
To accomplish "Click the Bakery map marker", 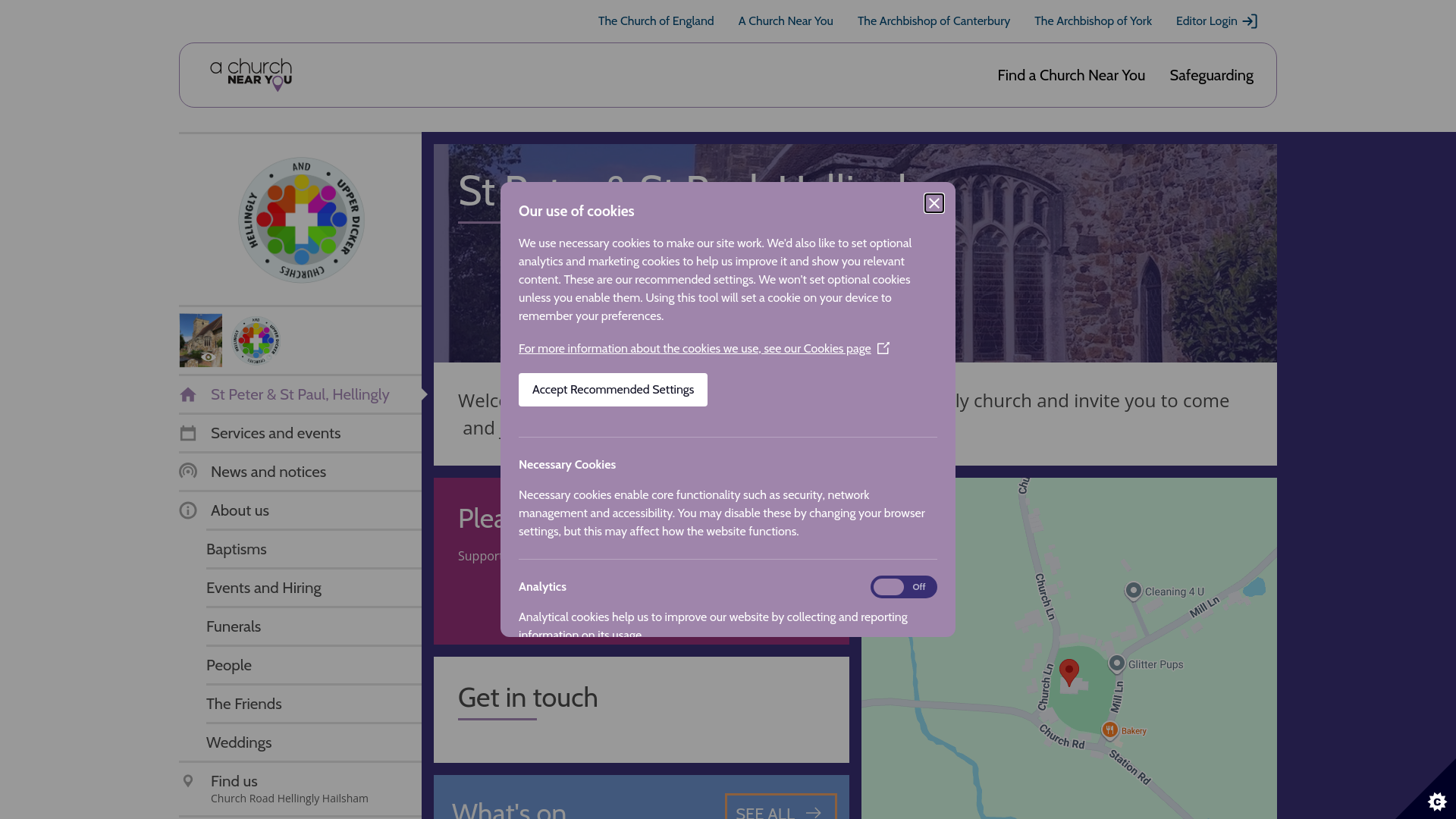I will pyautogui.click(x=1109, y=730).
